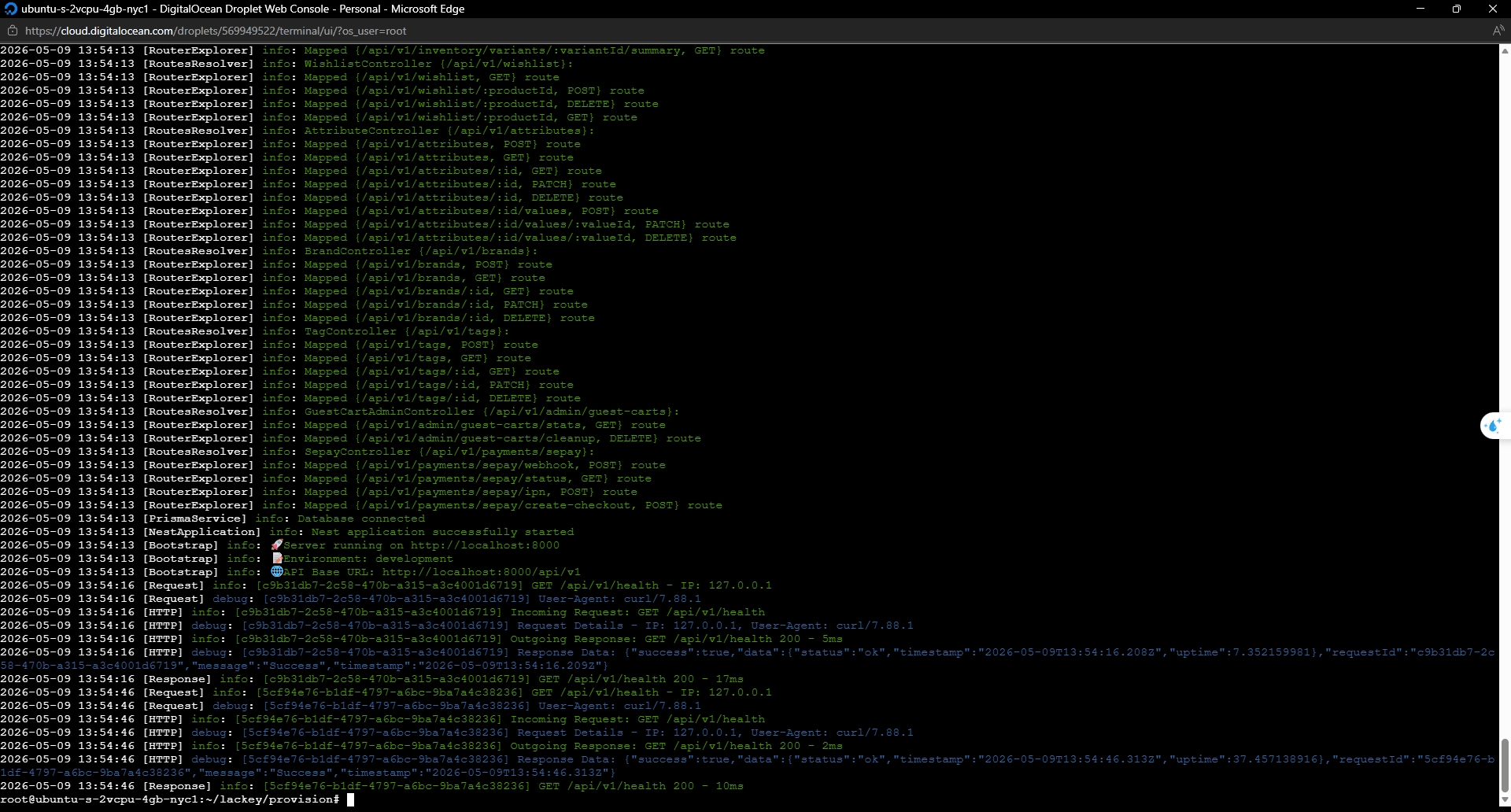Click 'Outgoing Response: GET /api/v1/health 200 - 5ms'
Screen dimensions: 1511x812
coord(676,639)
